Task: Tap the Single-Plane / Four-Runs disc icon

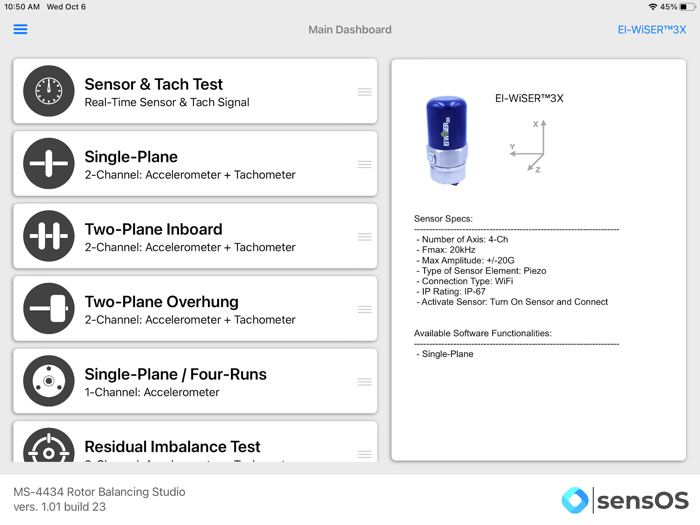Action: (x=49, y=382)
